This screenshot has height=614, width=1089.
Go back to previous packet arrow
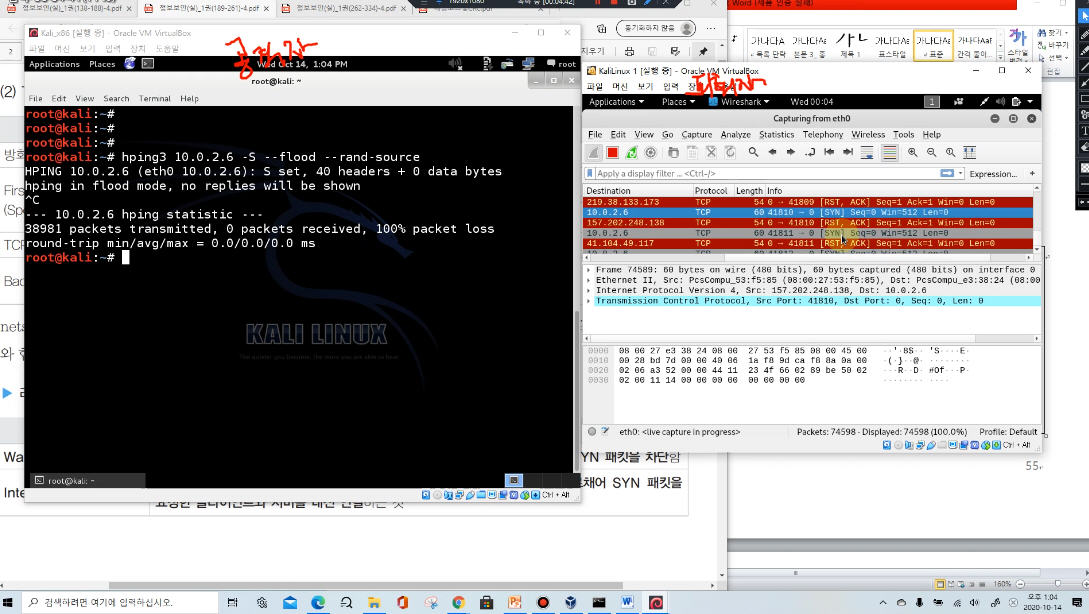(772, 153)
